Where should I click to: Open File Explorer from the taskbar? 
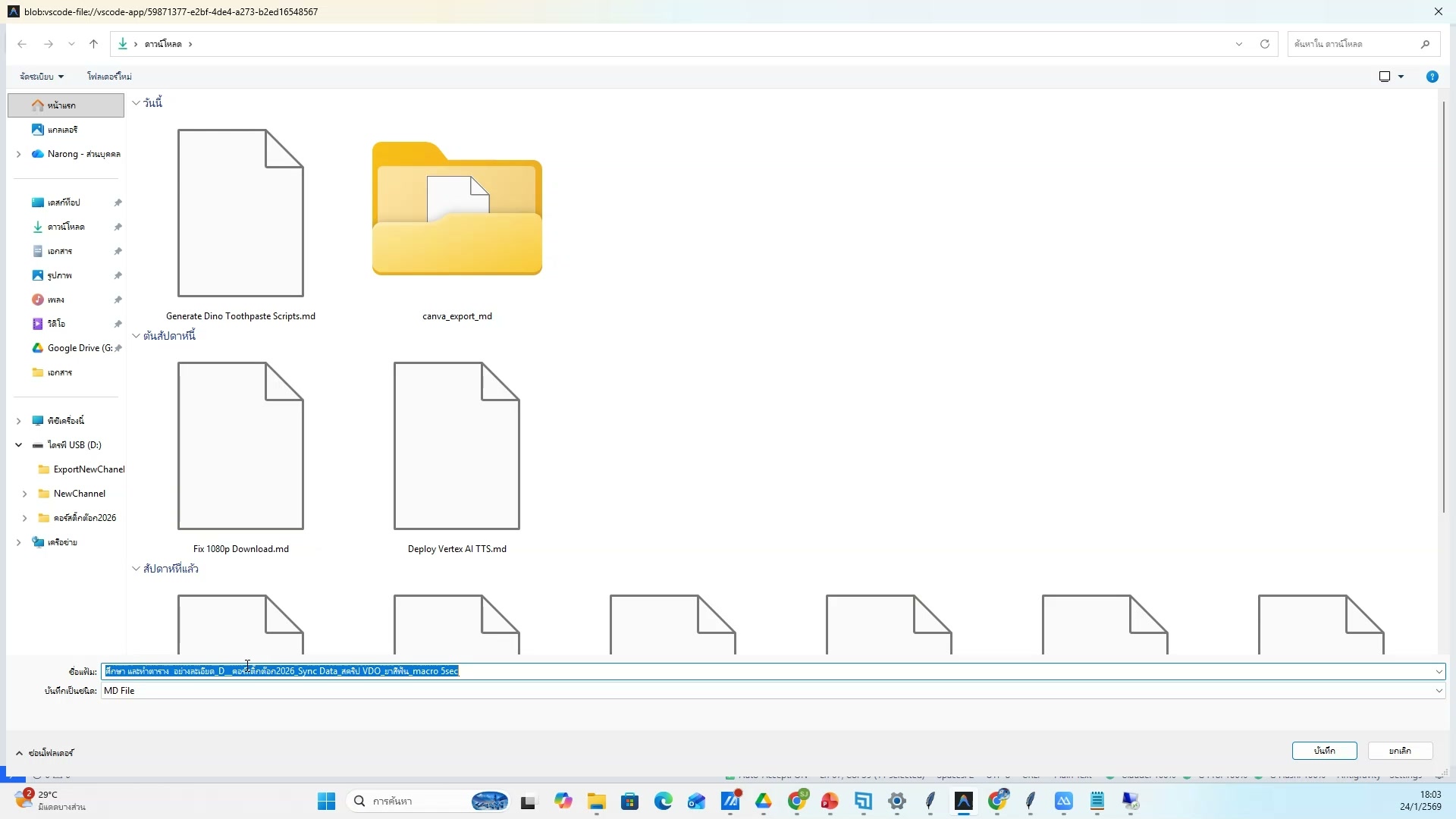[596, 802]
